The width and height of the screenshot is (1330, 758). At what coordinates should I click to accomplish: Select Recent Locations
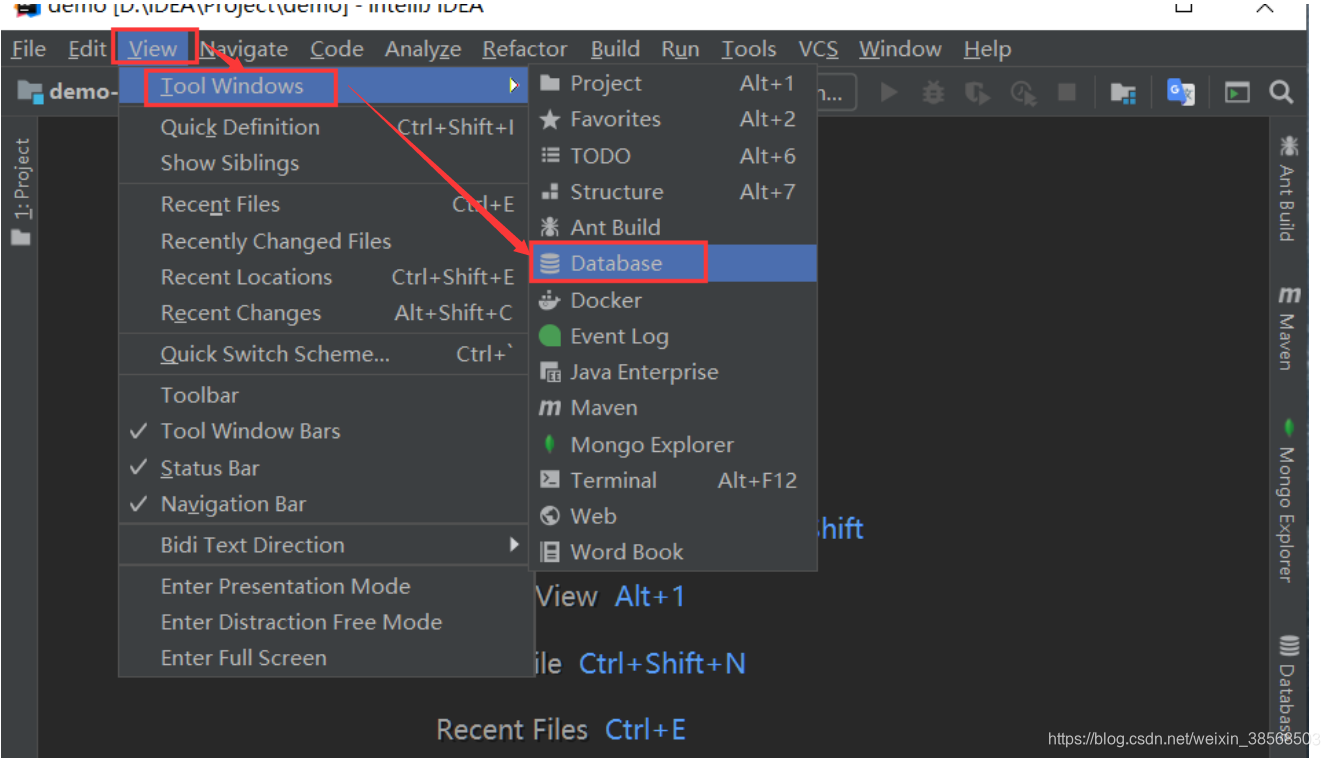tap(324, 278)
